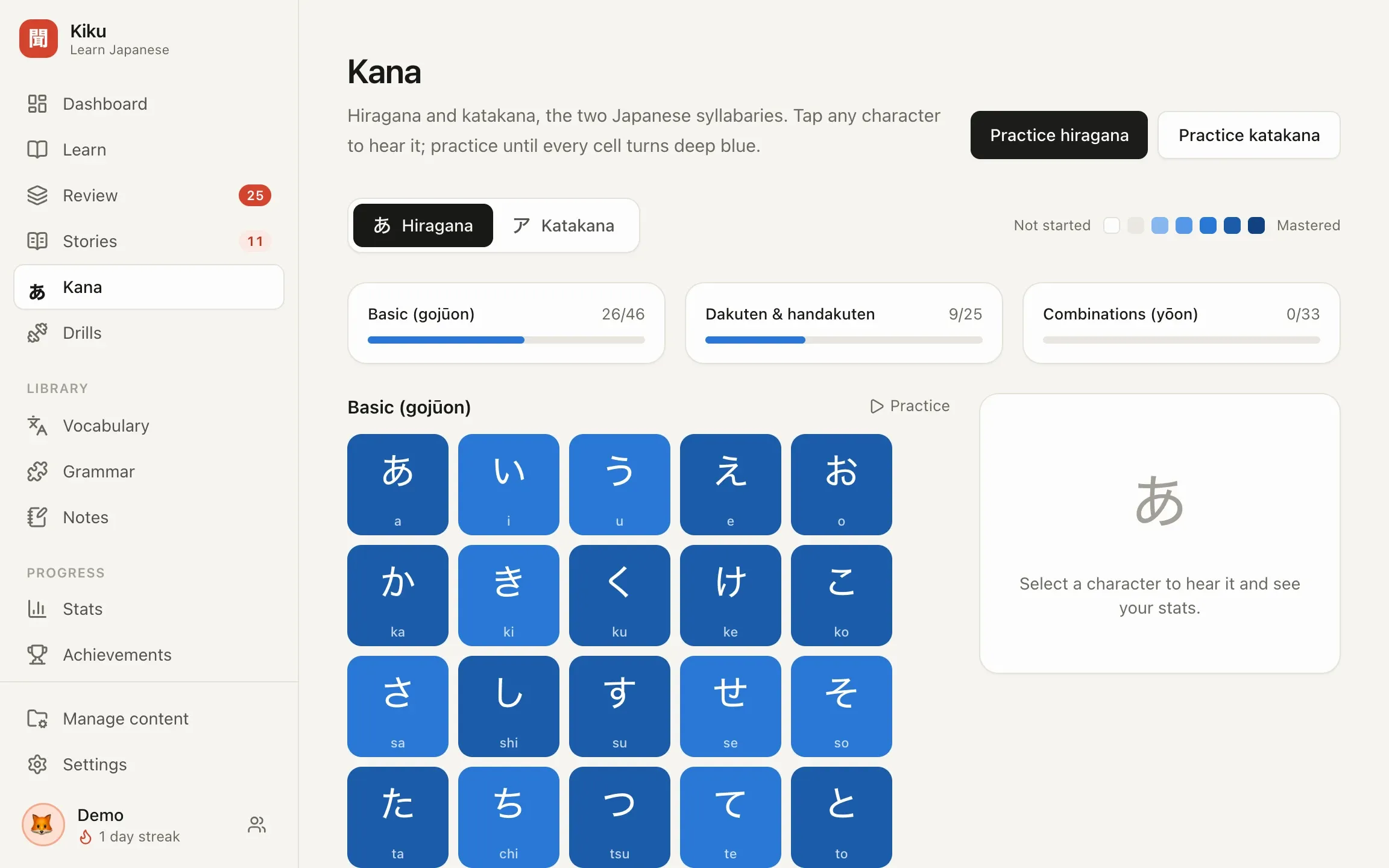Open Dashboard via its grid icon

(37, 104)
